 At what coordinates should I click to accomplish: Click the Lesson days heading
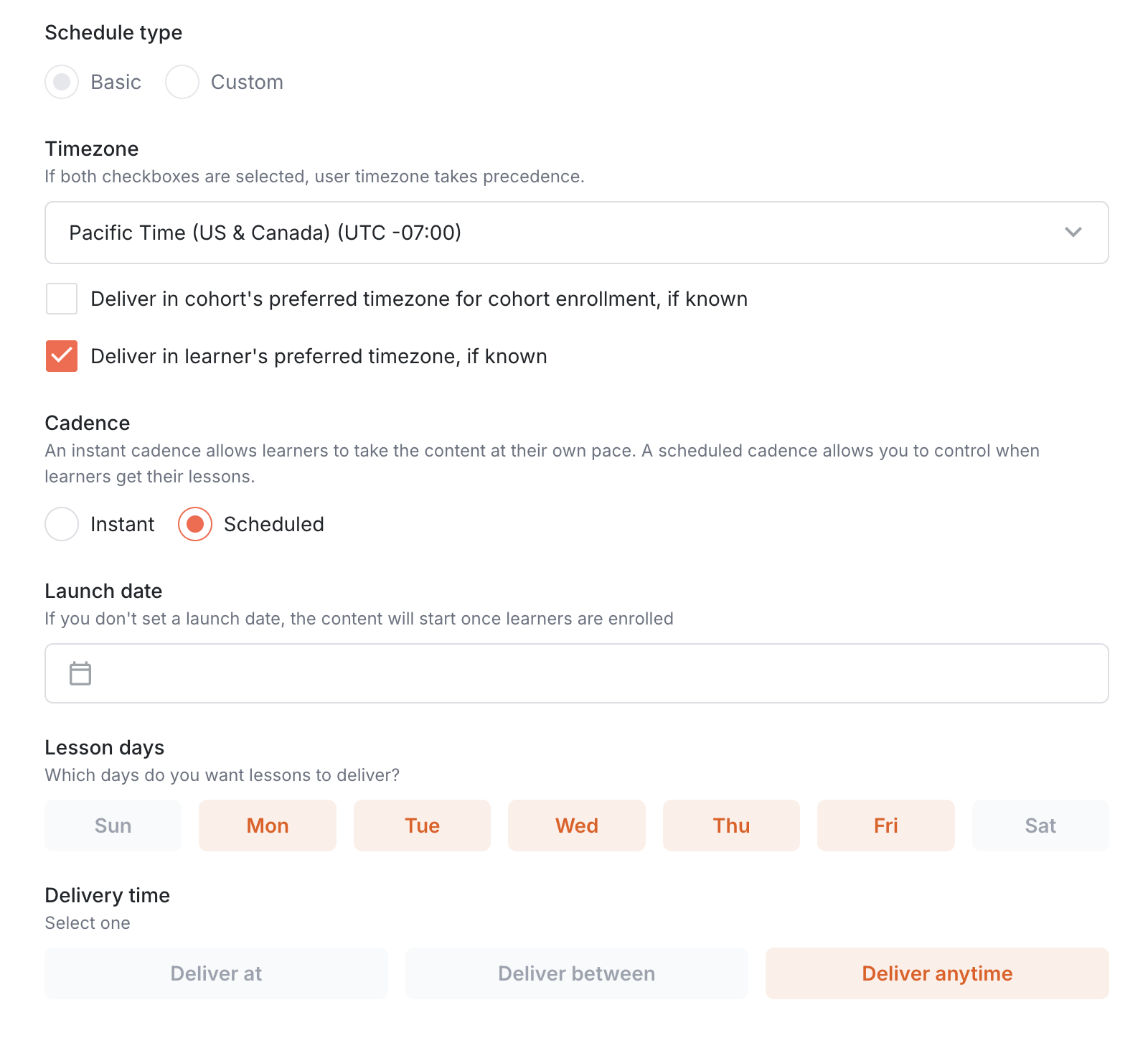coord(105,747)
